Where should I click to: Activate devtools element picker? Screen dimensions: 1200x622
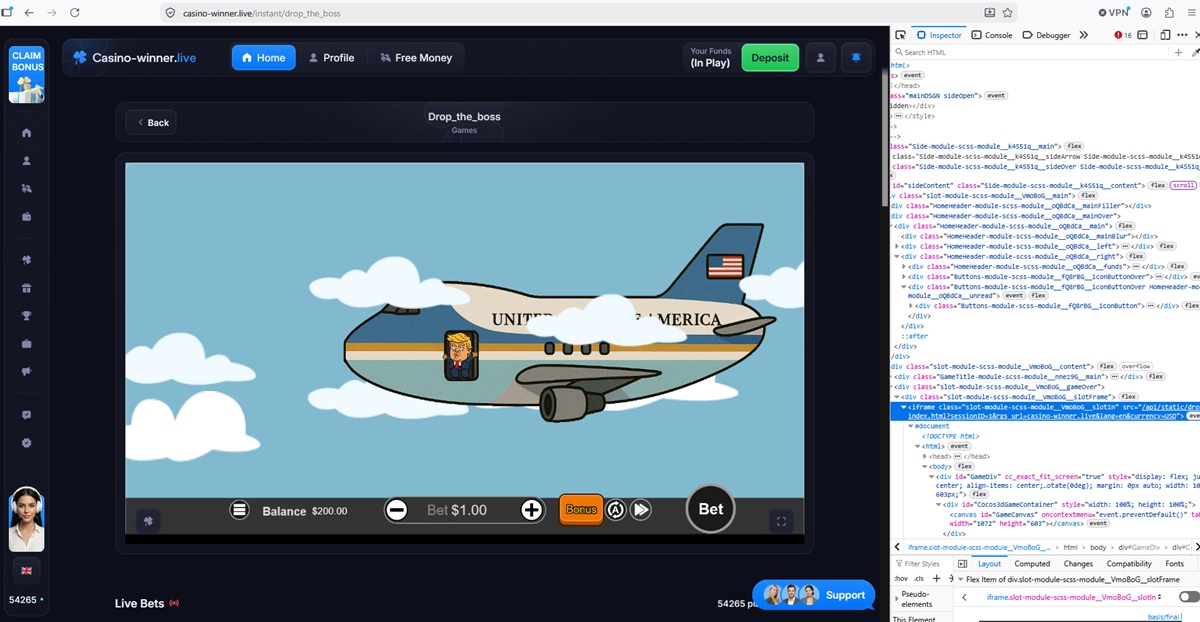tap(900, 35)
